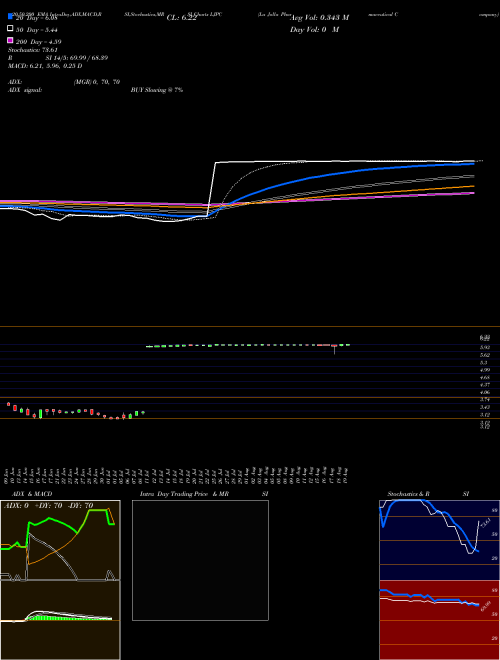Viewport: 500px width, 660px height.
Task: Click the 'BUY Slowing @ 7%' signal text
Action: pyautogui.click(x=157, y=90)
